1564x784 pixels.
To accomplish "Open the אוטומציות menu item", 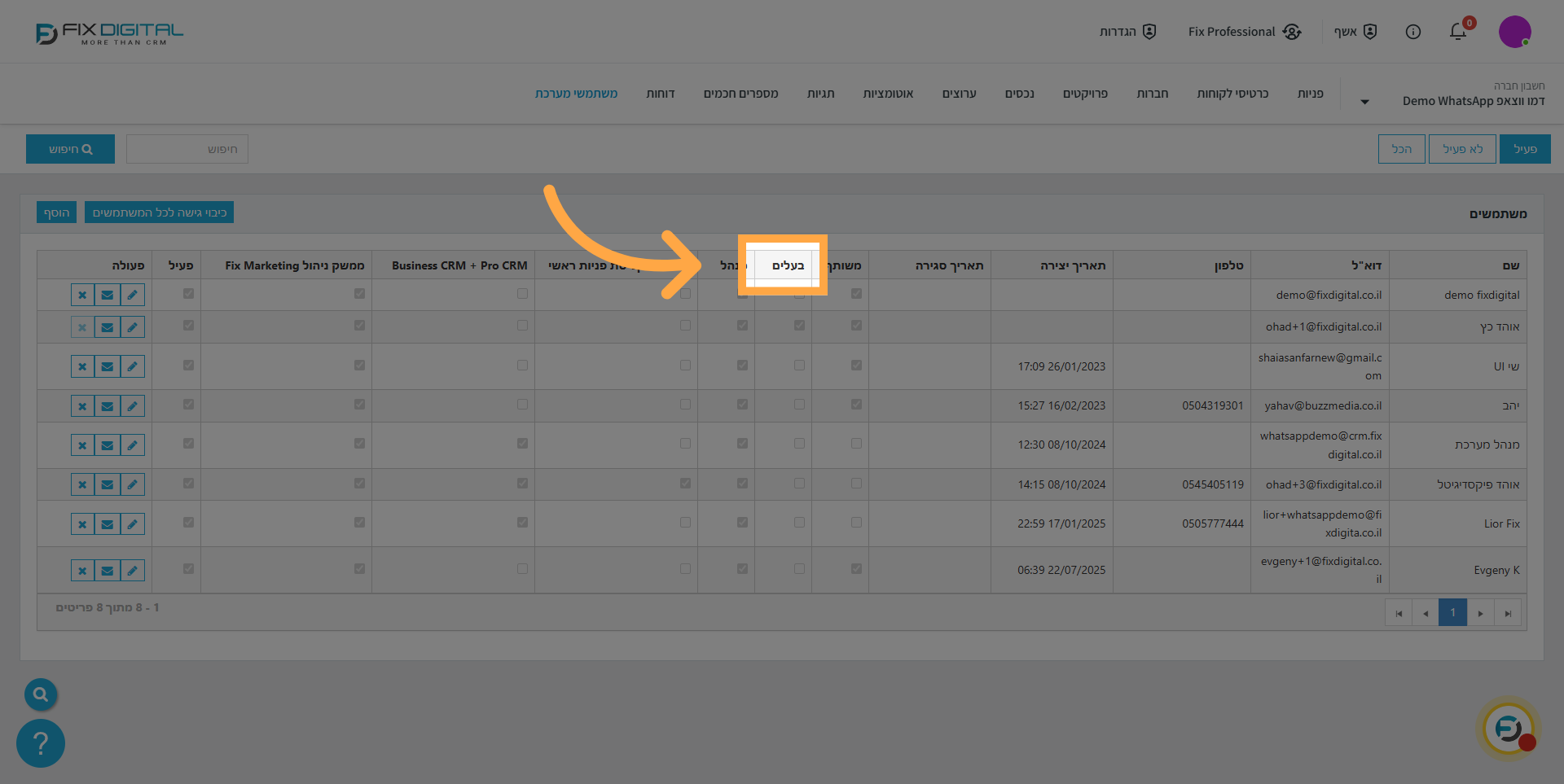I will [x=888, y=94].
